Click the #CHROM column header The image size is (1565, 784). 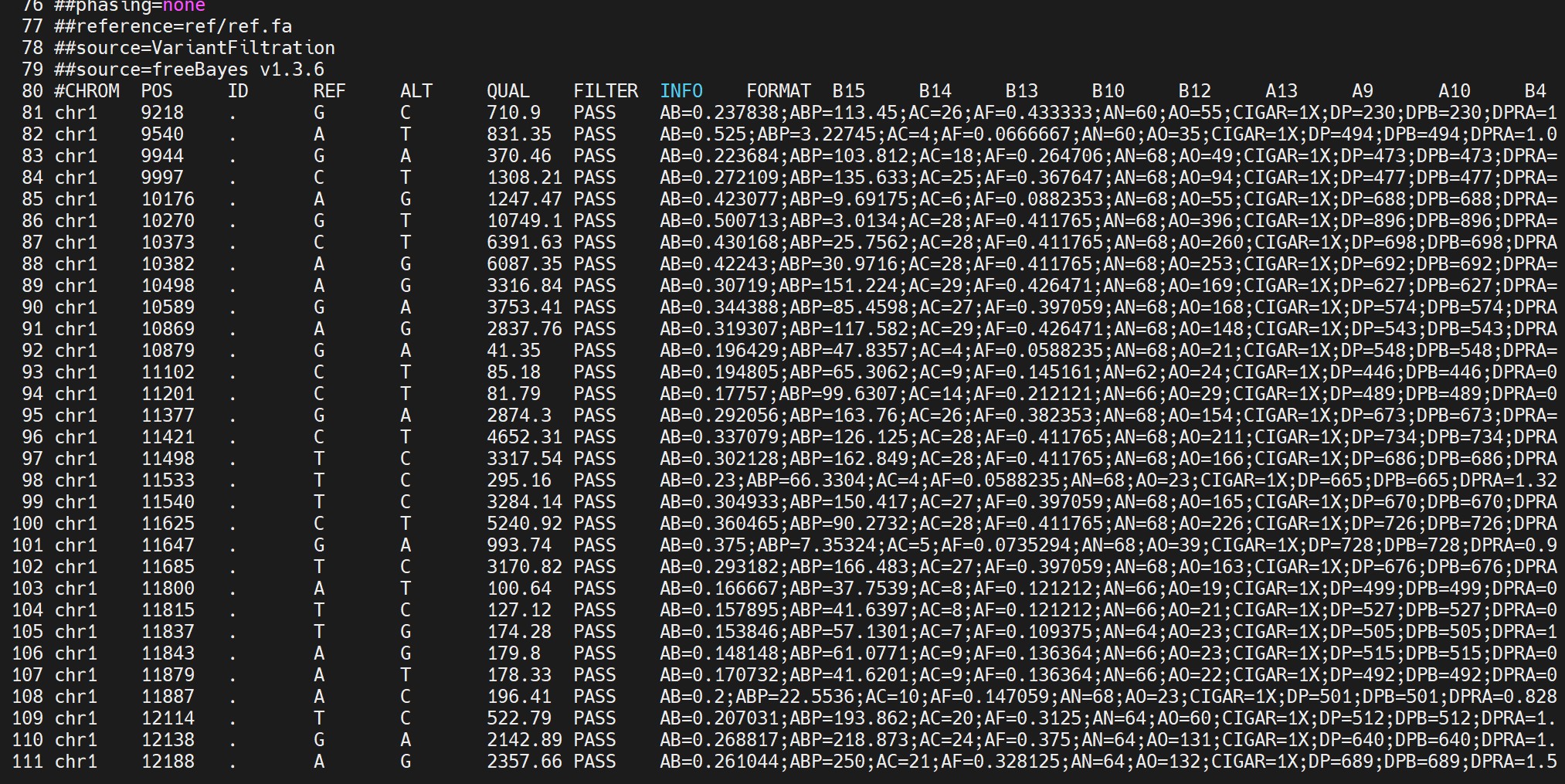87,91
